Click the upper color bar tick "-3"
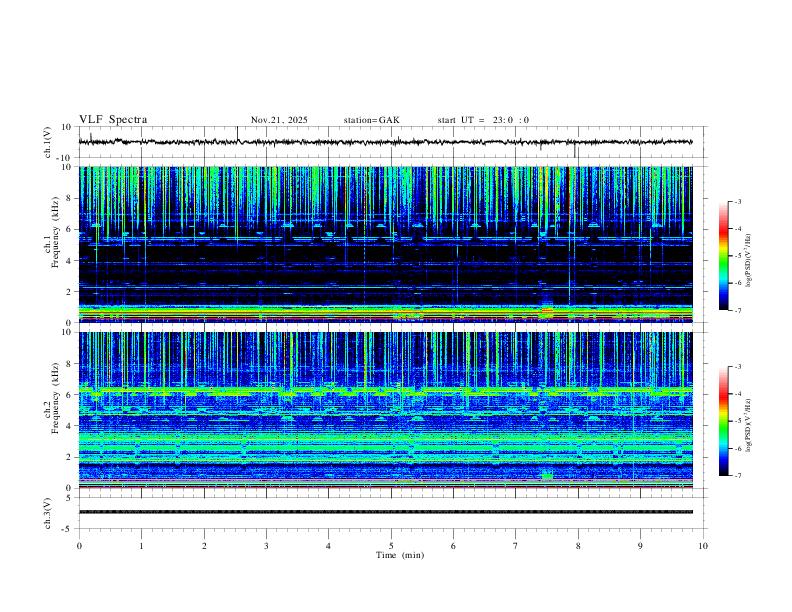Screen dimensions: 792x612 point(738,201)
